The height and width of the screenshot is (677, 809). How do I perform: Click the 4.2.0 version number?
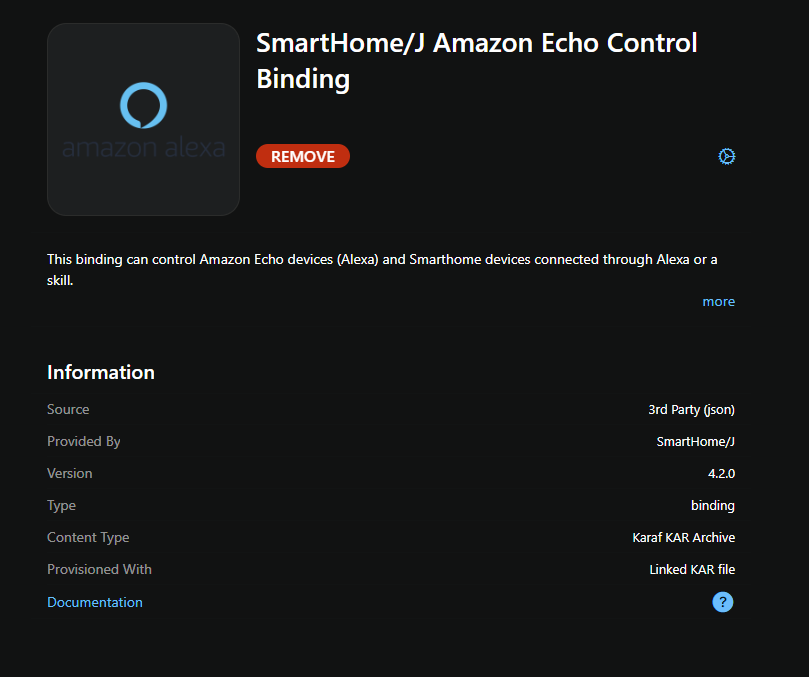pos(720,473)
